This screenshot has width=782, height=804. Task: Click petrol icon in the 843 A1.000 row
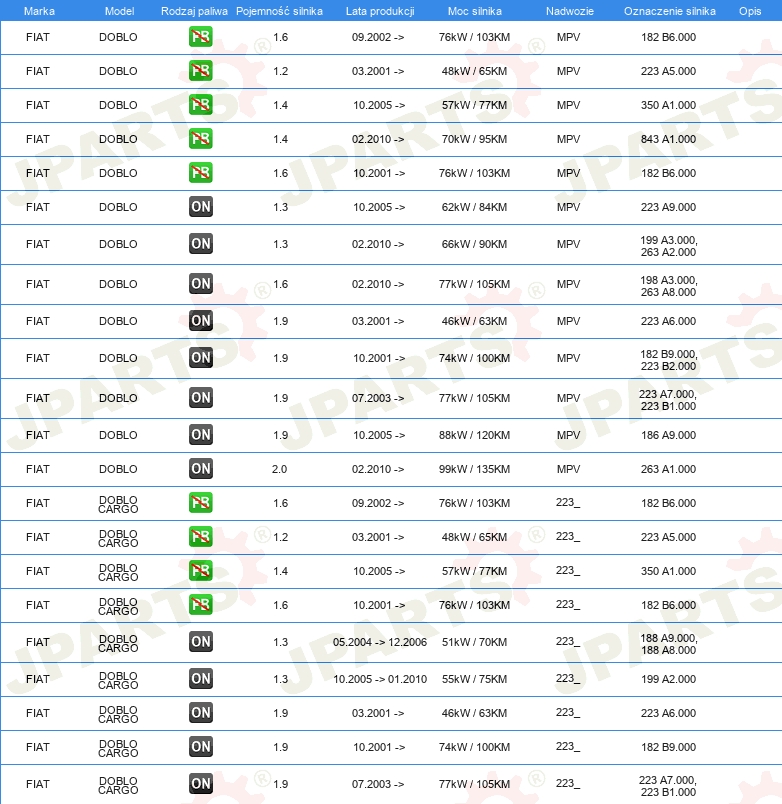pyautogui.click(x=200, y=139)
